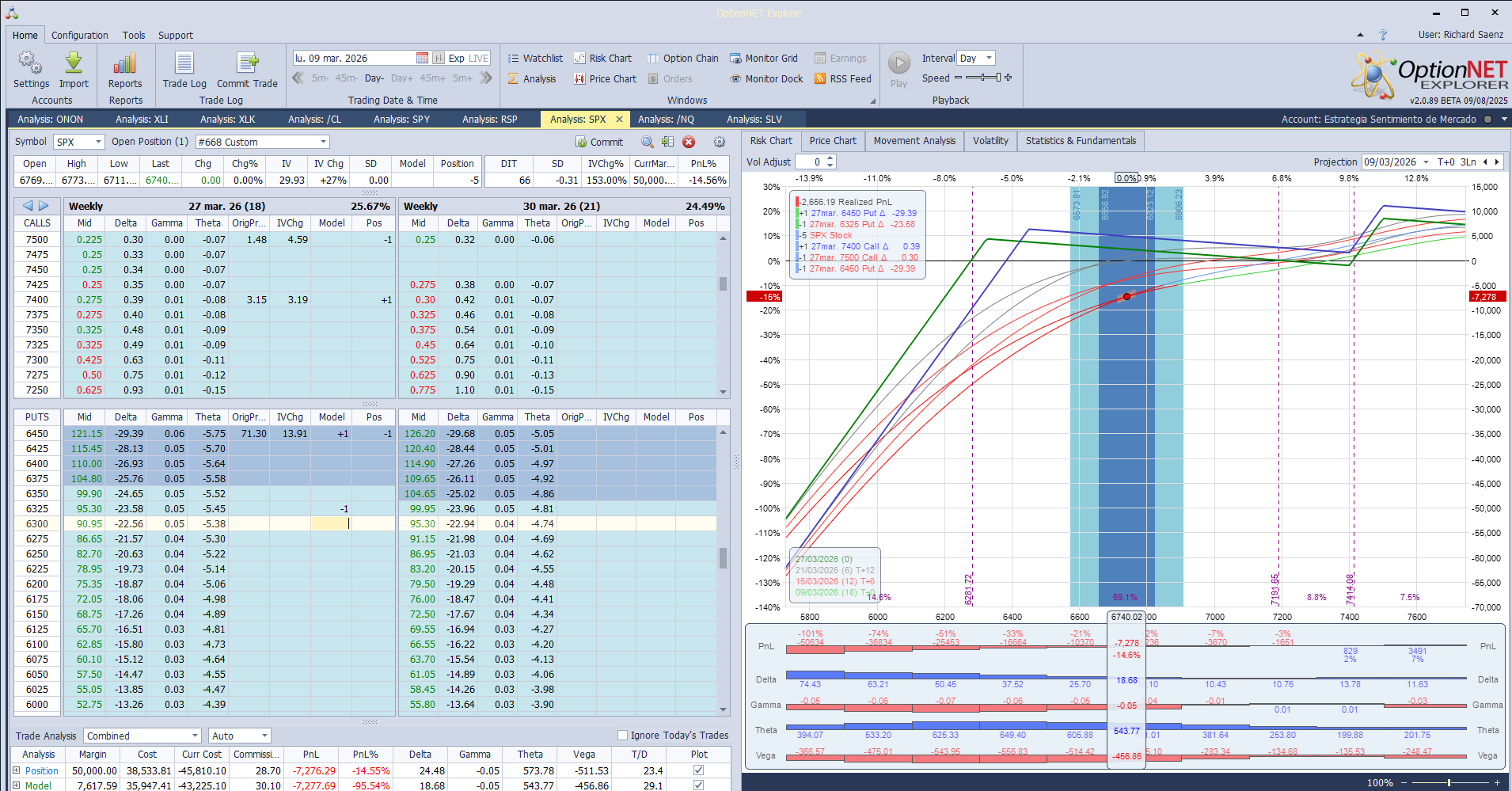Open the Projection date dropdown
The image size is (1512, 791).
click(1426, 162)
